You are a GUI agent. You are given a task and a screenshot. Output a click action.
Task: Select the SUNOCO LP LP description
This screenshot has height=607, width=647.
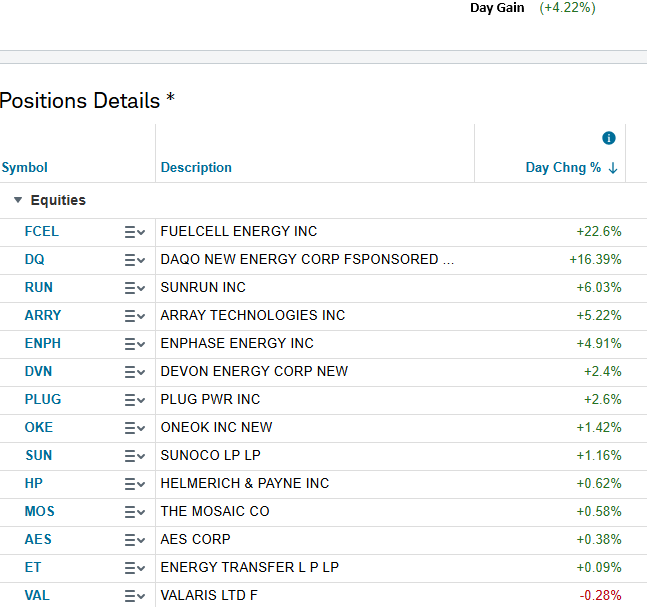tap(210, 455)
